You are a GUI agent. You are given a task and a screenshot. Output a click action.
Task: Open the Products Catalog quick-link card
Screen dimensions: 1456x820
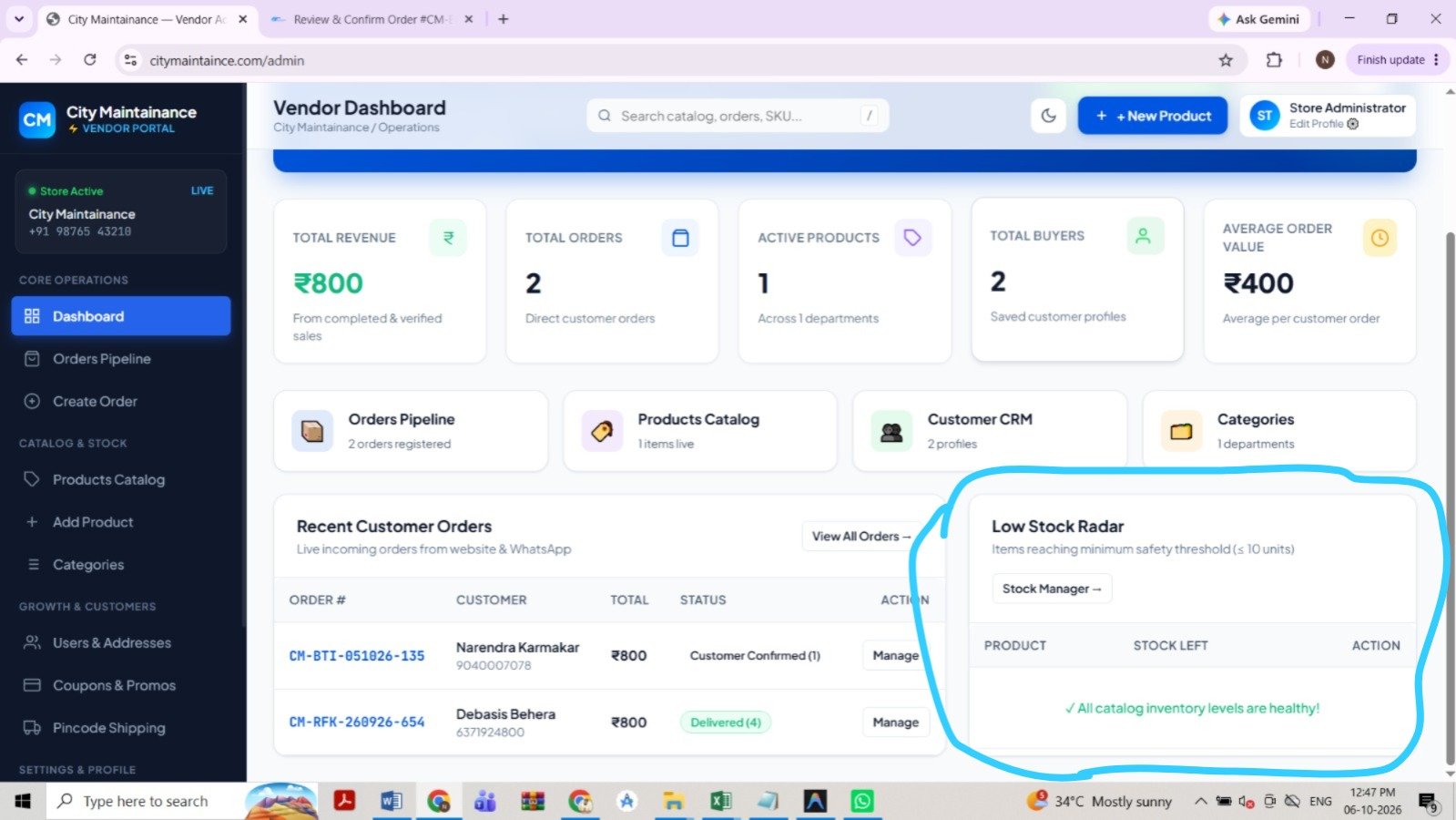700,431
